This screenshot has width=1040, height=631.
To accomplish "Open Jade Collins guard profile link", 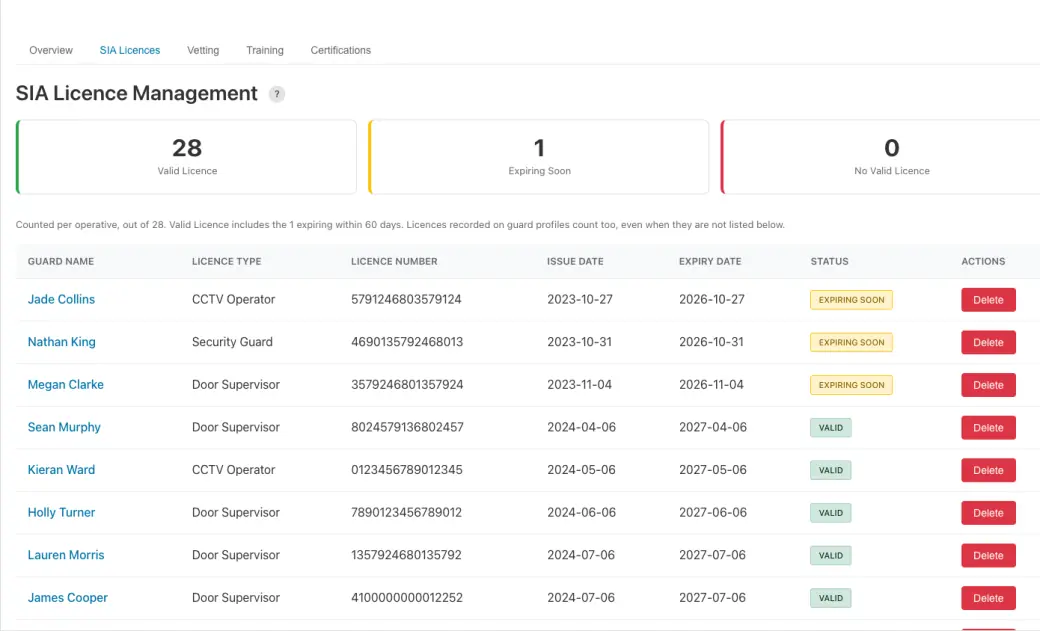I will tap(61, 299).
